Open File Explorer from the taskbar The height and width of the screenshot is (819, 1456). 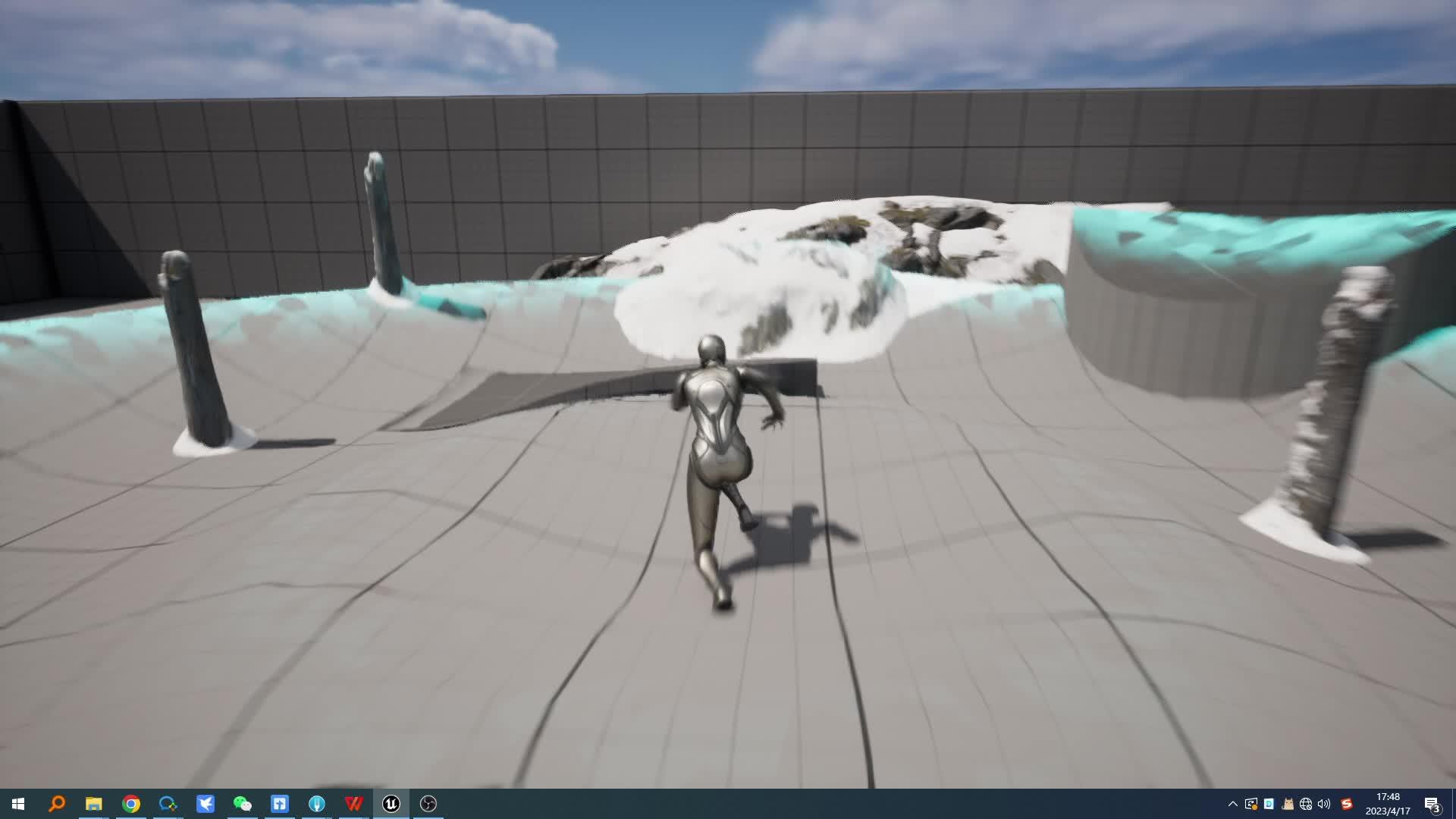coord(93,804)
